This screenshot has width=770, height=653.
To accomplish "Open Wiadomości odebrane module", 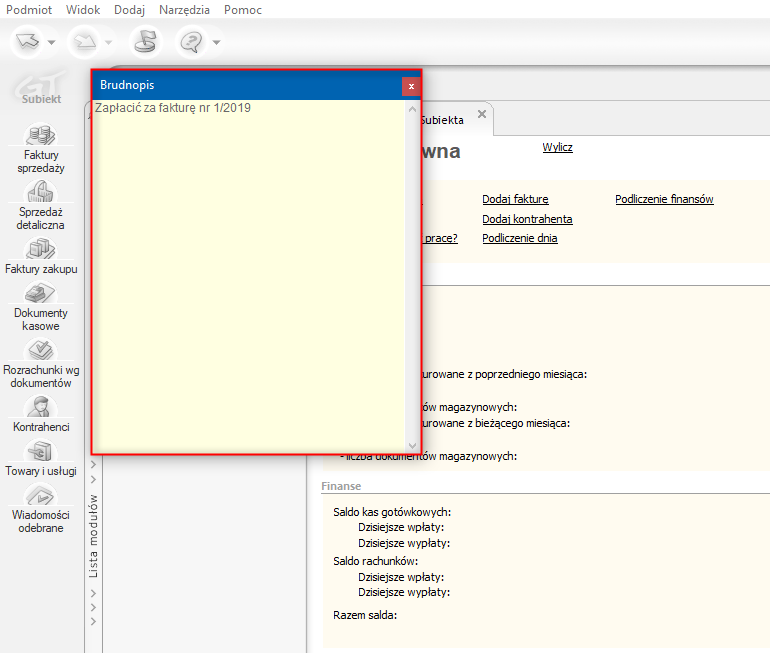I will click(x=41, y=509).
